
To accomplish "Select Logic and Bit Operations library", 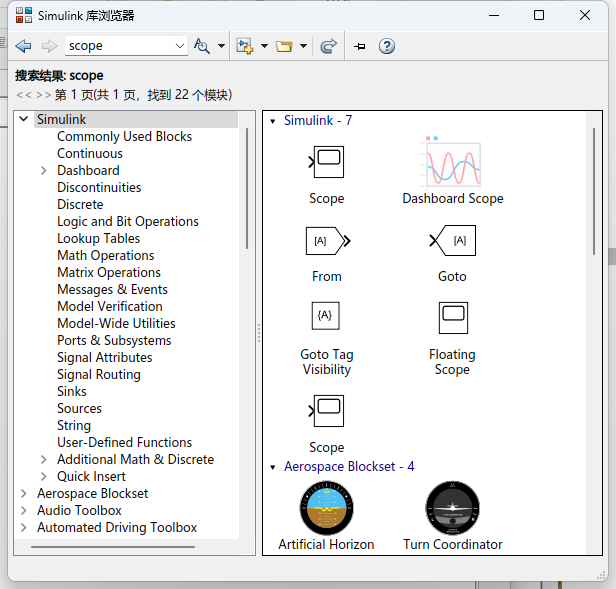I will pos(128,221).
